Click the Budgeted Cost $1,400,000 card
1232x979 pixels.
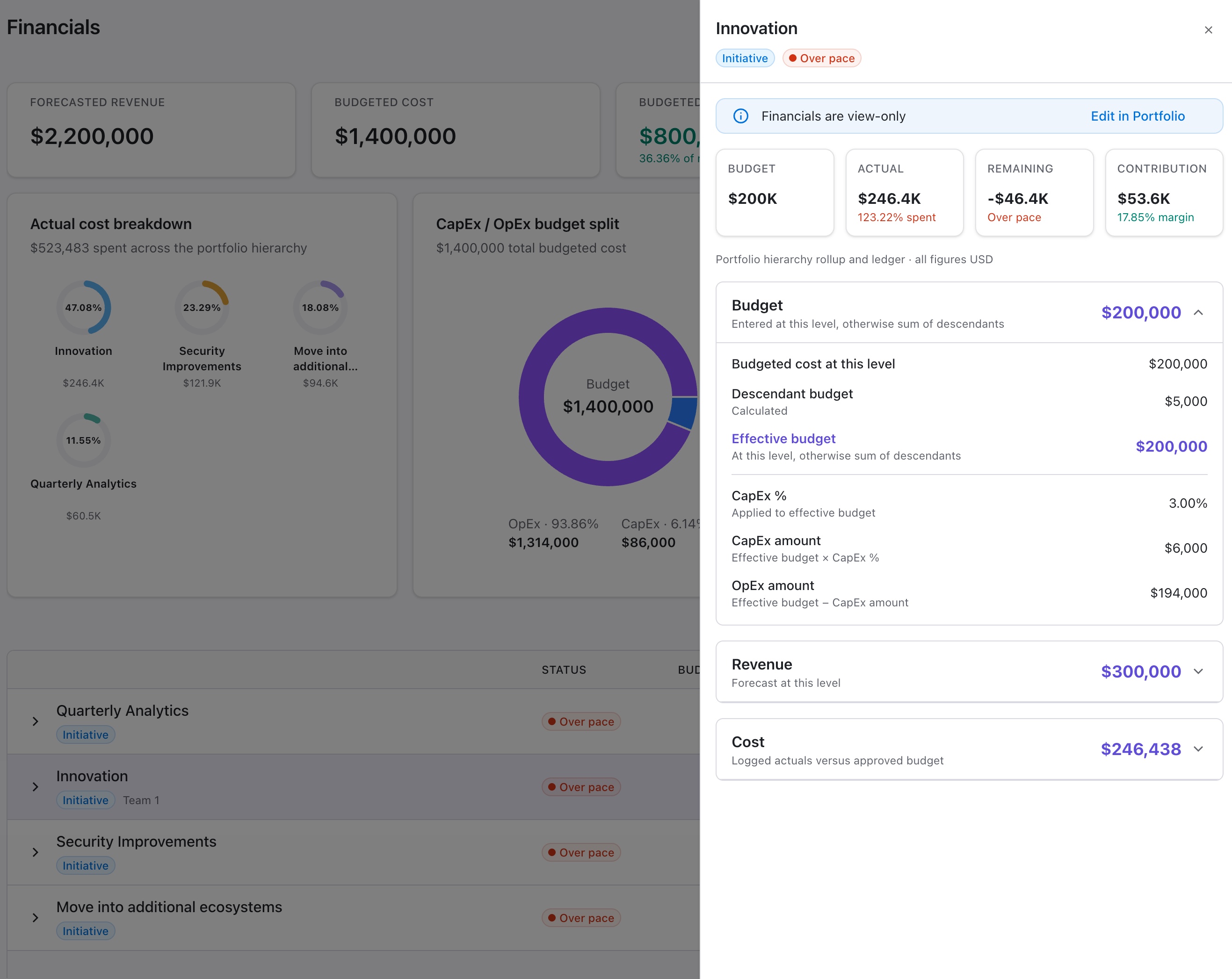[x=456, y=130]
